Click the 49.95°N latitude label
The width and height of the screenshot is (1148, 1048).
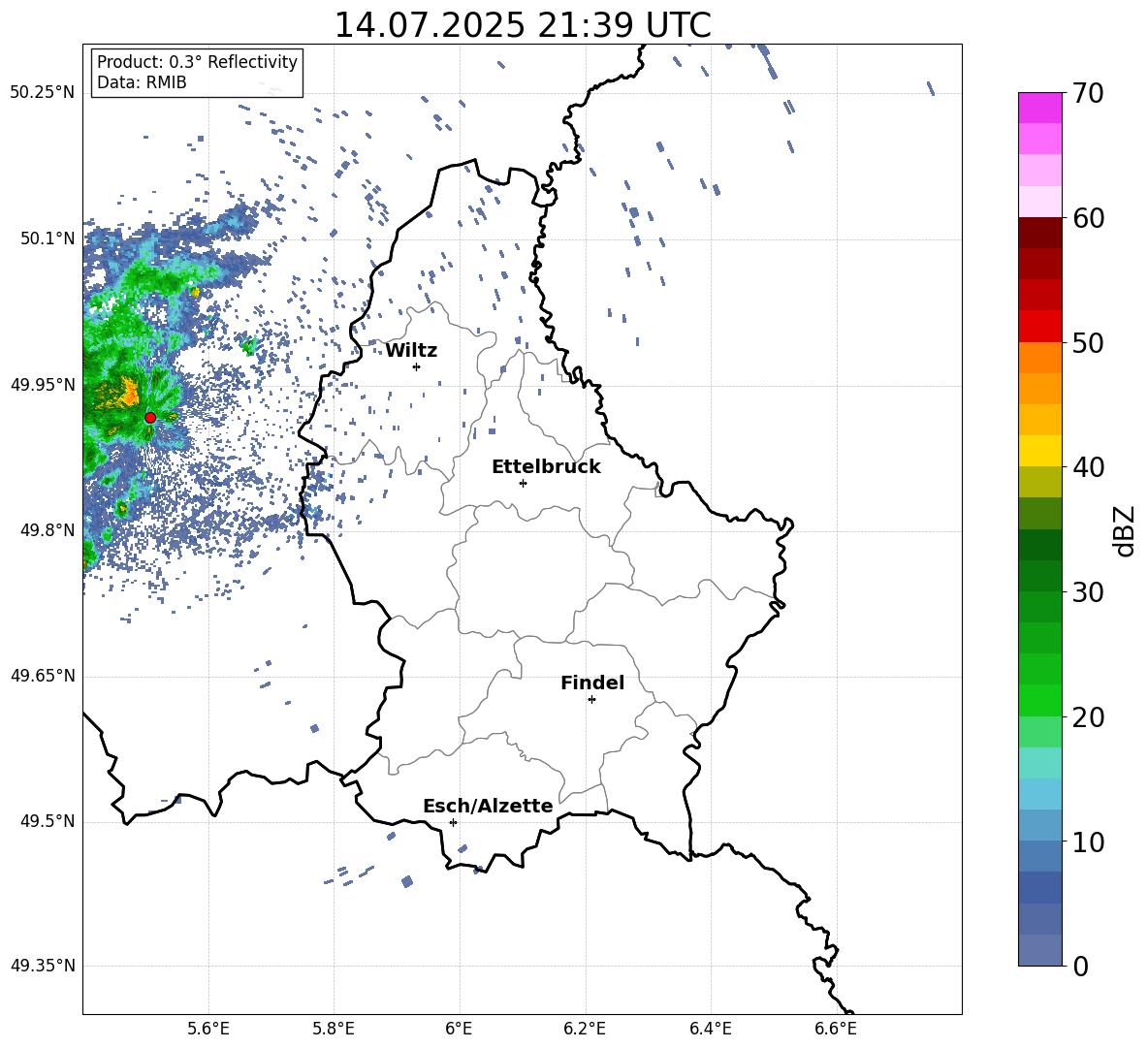click(x=43, y=384)
